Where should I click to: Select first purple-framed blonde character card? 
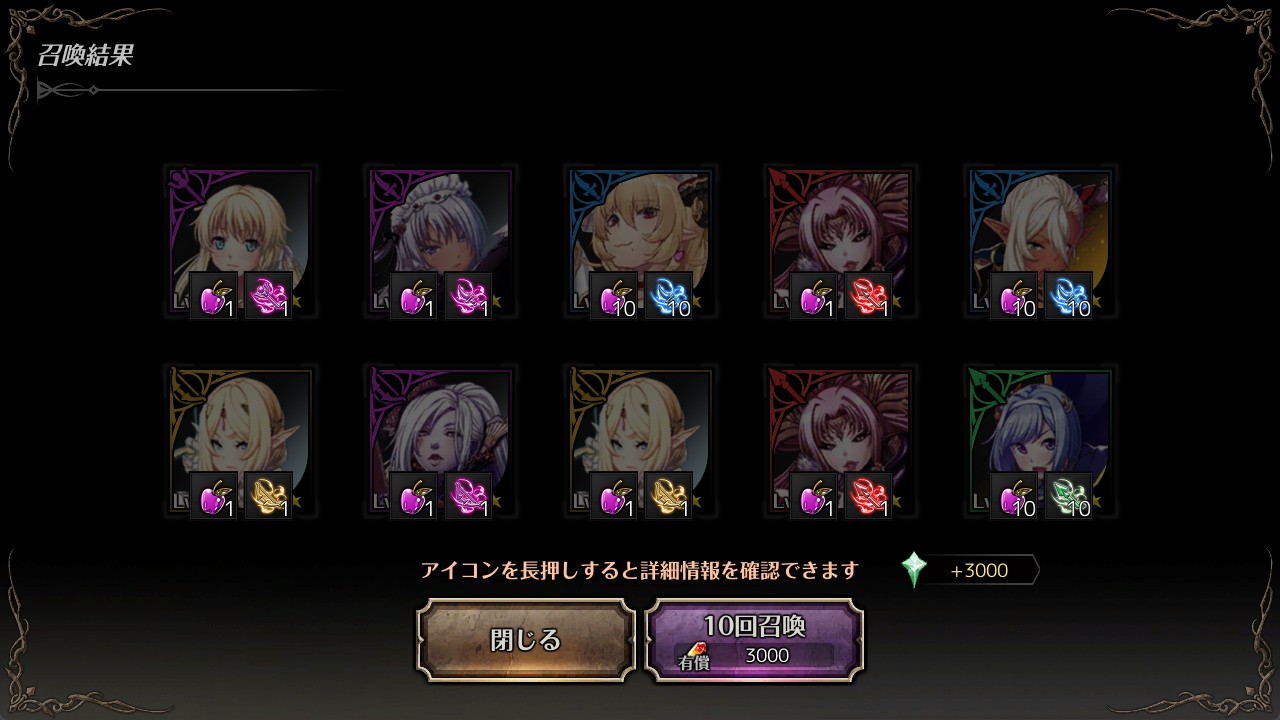[240, 242]
